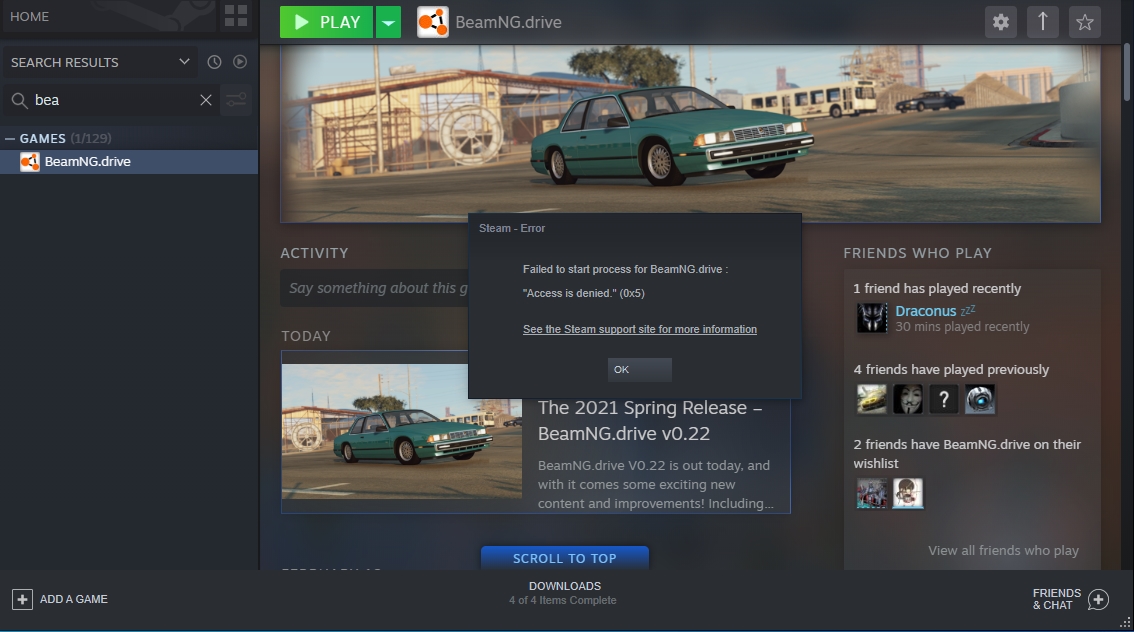Click the BeamNG.drive hero banner image
This screenshot has width=1134, height=632.
tap(690, 133)
